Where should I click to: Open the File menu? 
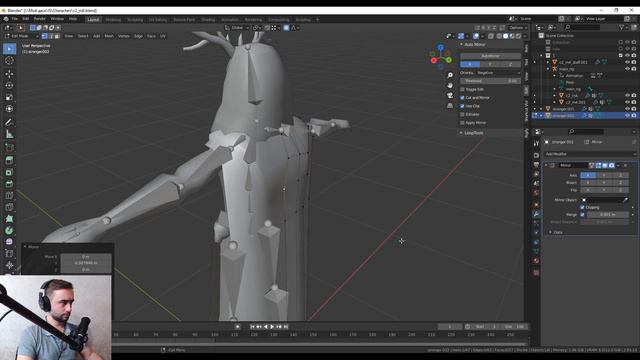(15, 19)
